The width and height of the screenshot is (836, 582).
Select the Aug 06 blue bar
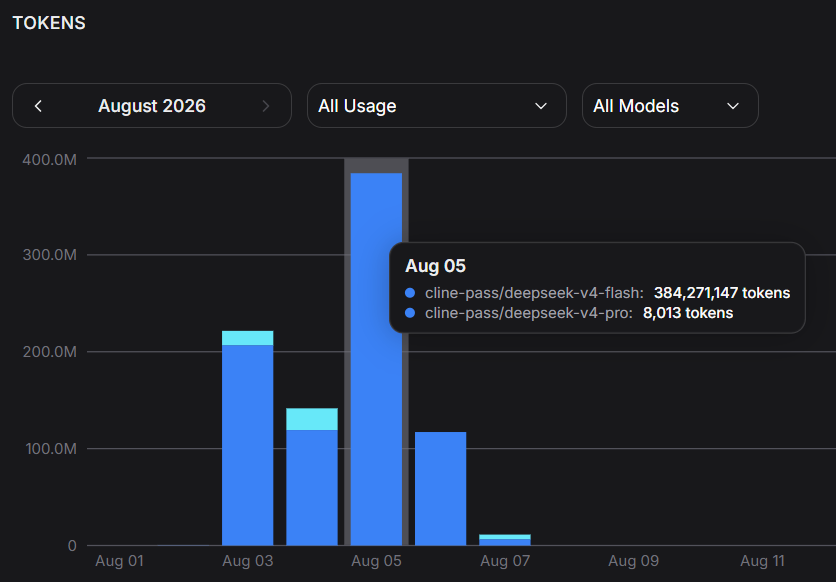point(440,489)
